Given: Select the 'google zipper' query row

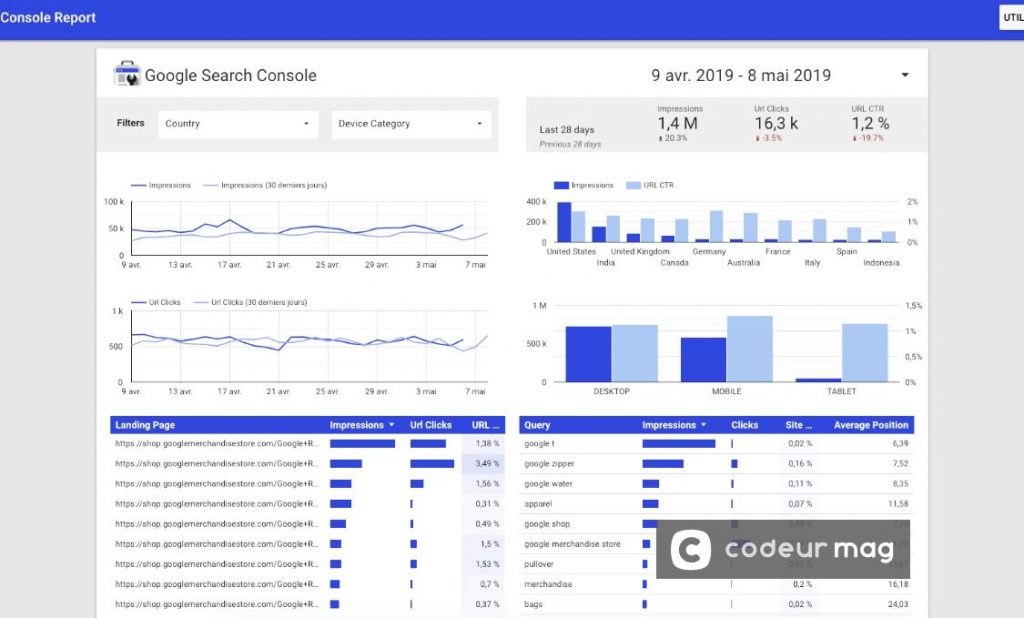Looking at the screenshot, I should point(716,464).
